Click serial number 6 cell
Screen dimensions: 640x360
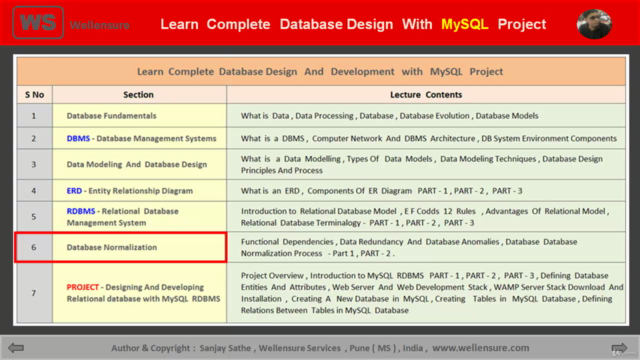tap(34, 247)
